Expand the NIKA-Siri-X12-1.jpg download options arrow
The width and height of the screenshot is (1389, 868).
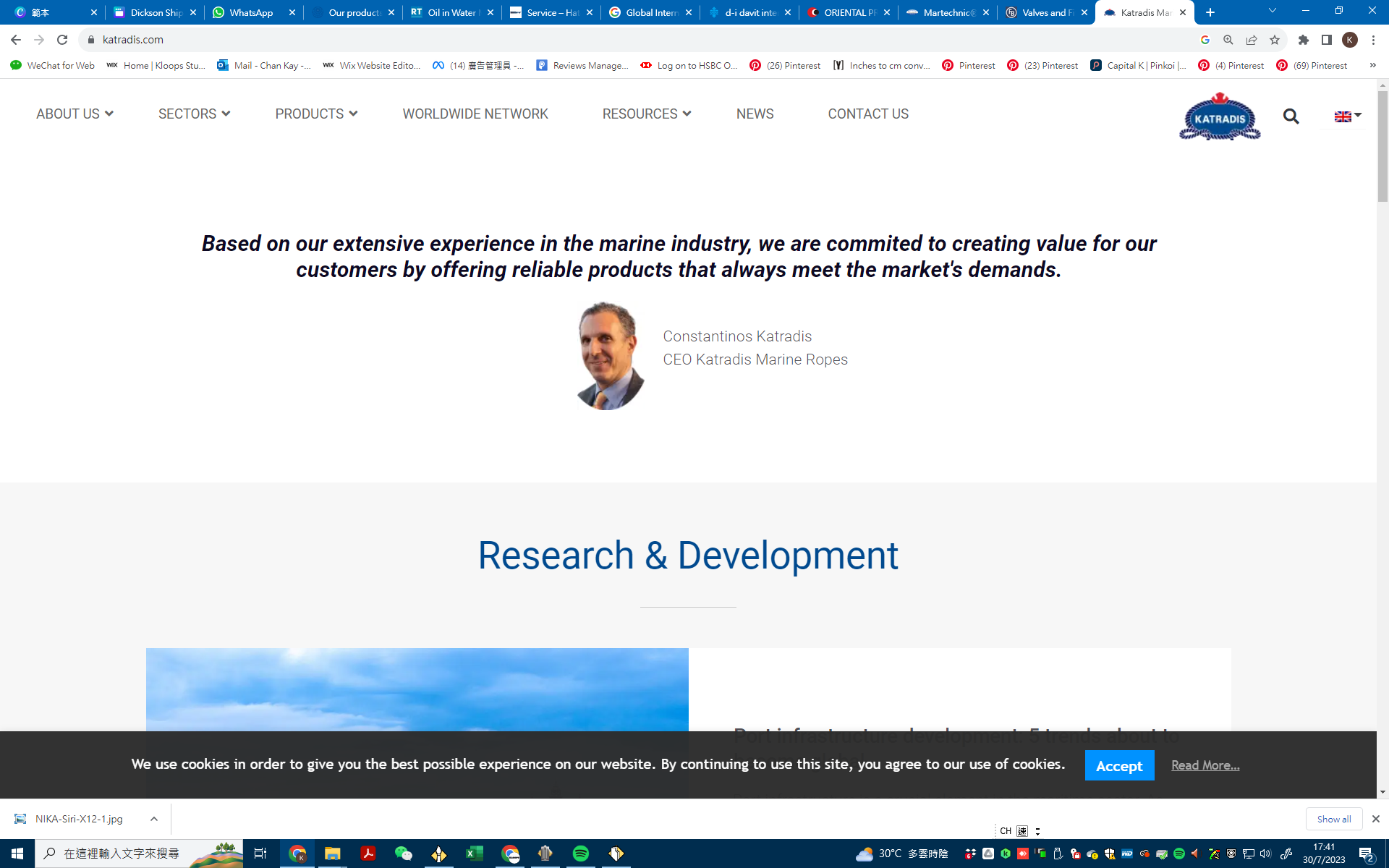(x=154, y=819)
